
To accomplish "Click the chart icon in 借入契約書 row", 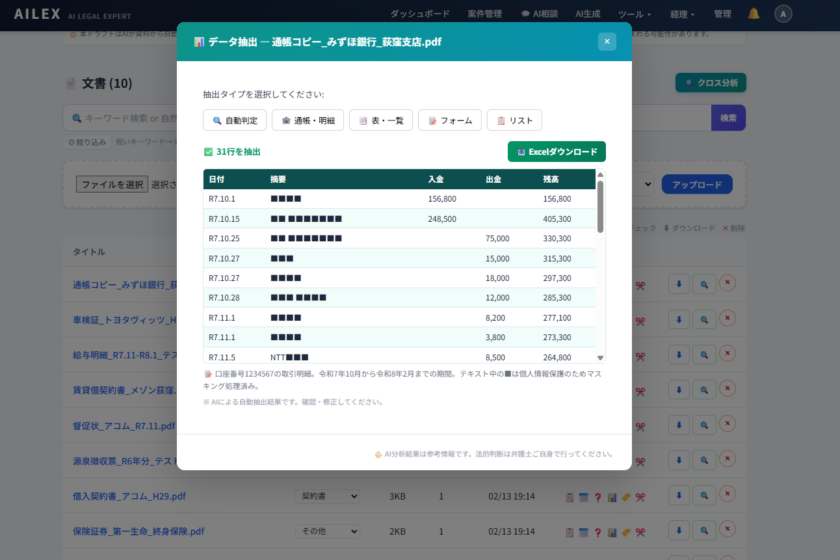I will pos(611,497).
